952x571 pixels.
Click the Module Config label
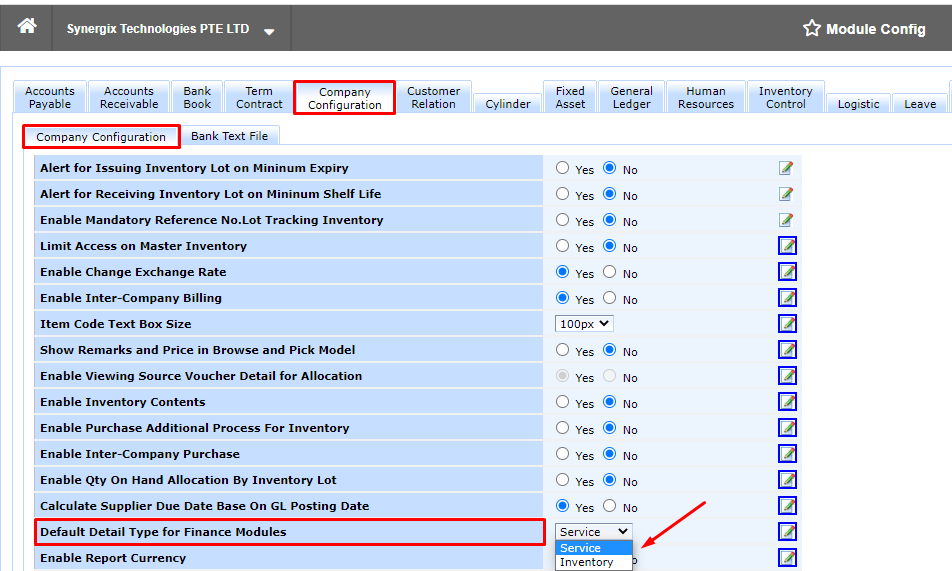coord(876,29)
